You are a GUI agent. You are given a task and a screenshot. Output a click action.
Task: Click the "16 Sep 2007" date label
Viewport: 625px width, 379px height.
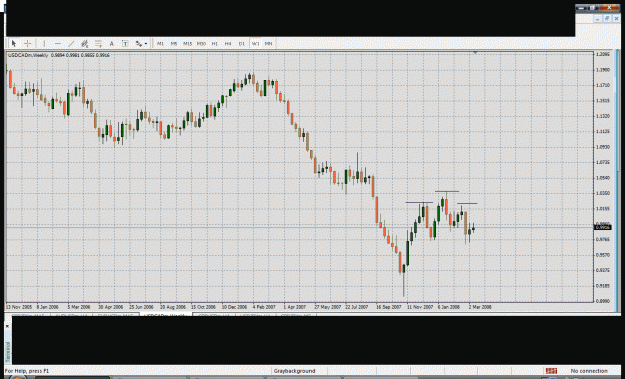(389, 307)
